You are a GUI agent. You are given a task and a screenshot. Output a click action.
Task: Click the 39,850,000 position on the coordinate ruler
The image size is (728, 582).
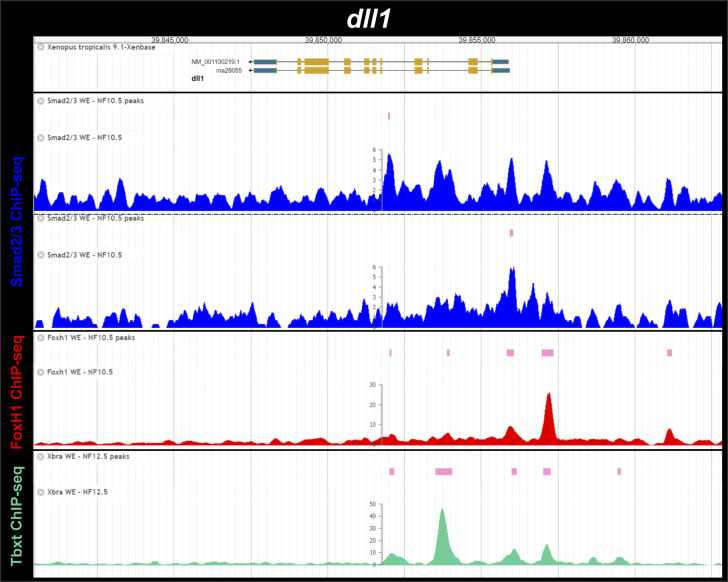323,40
